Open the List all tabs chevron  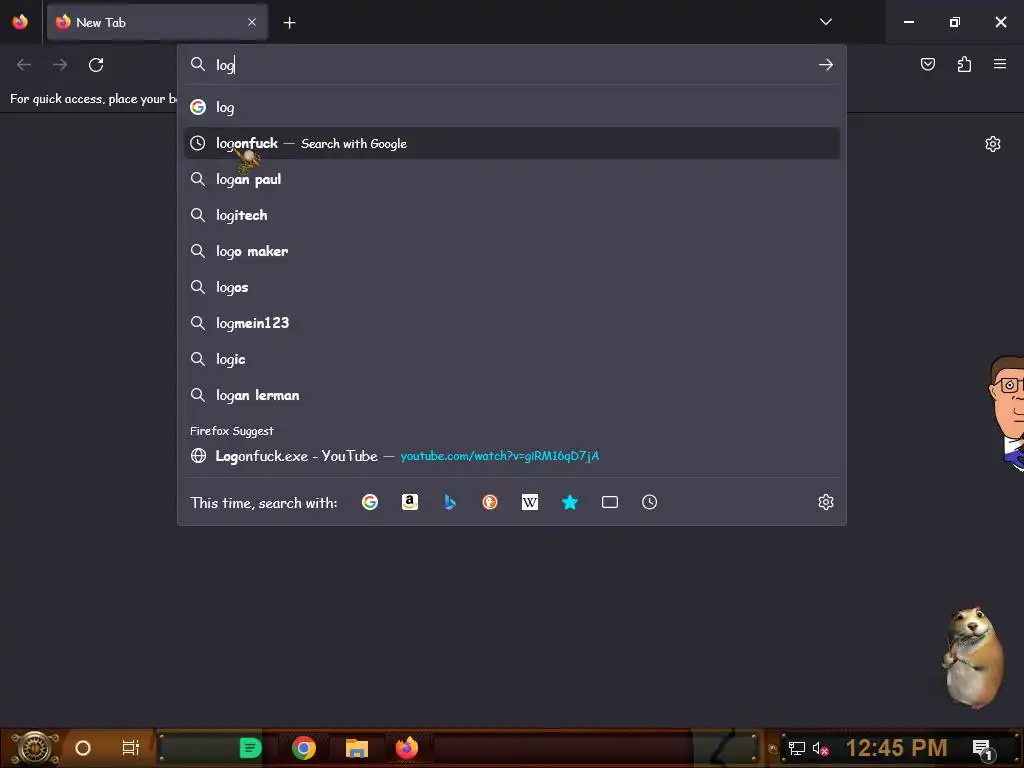coord(825,22)
